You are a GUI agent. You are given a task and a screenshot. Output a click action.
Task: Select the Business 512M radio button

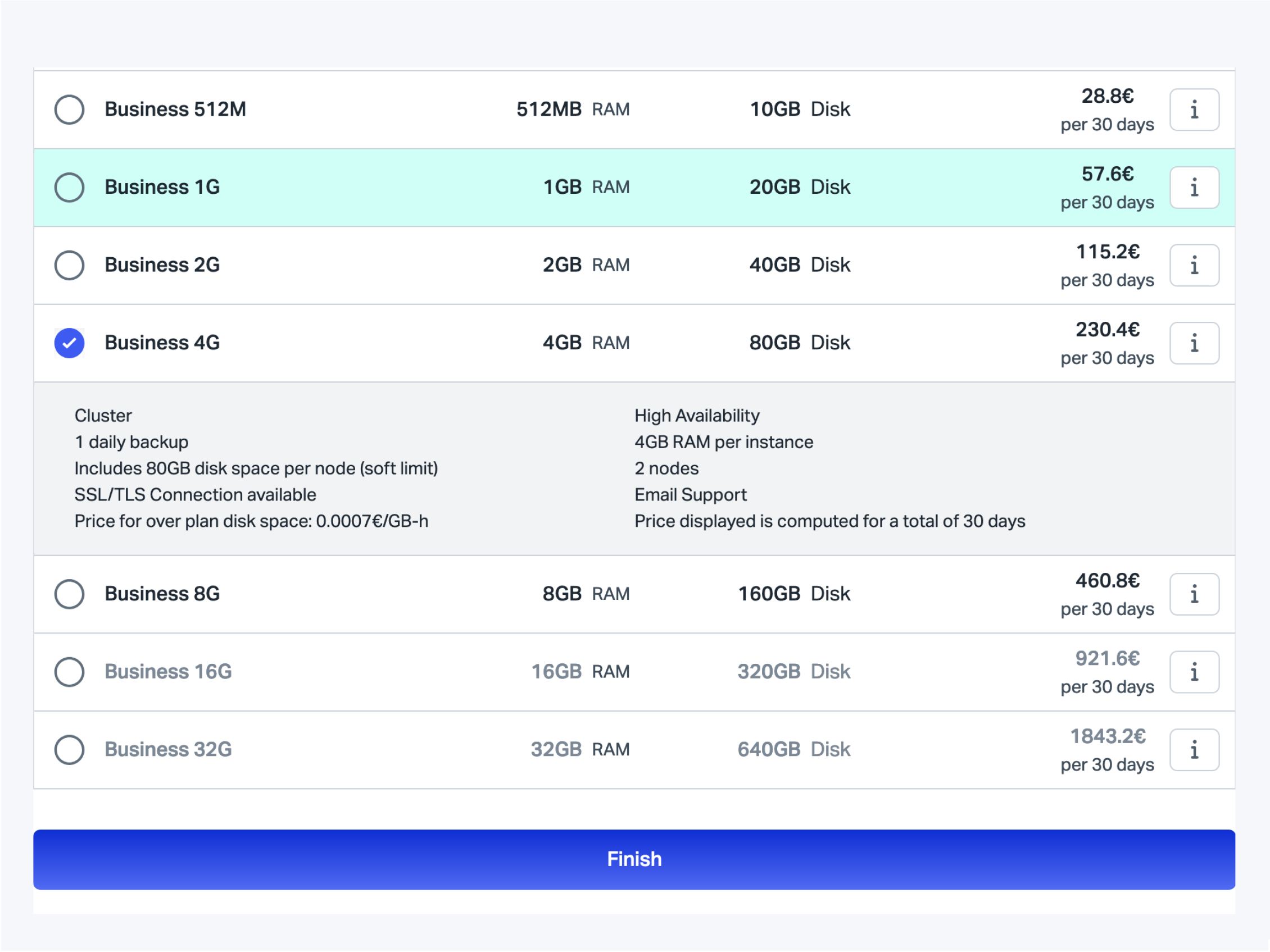click(x=70, y=110)
